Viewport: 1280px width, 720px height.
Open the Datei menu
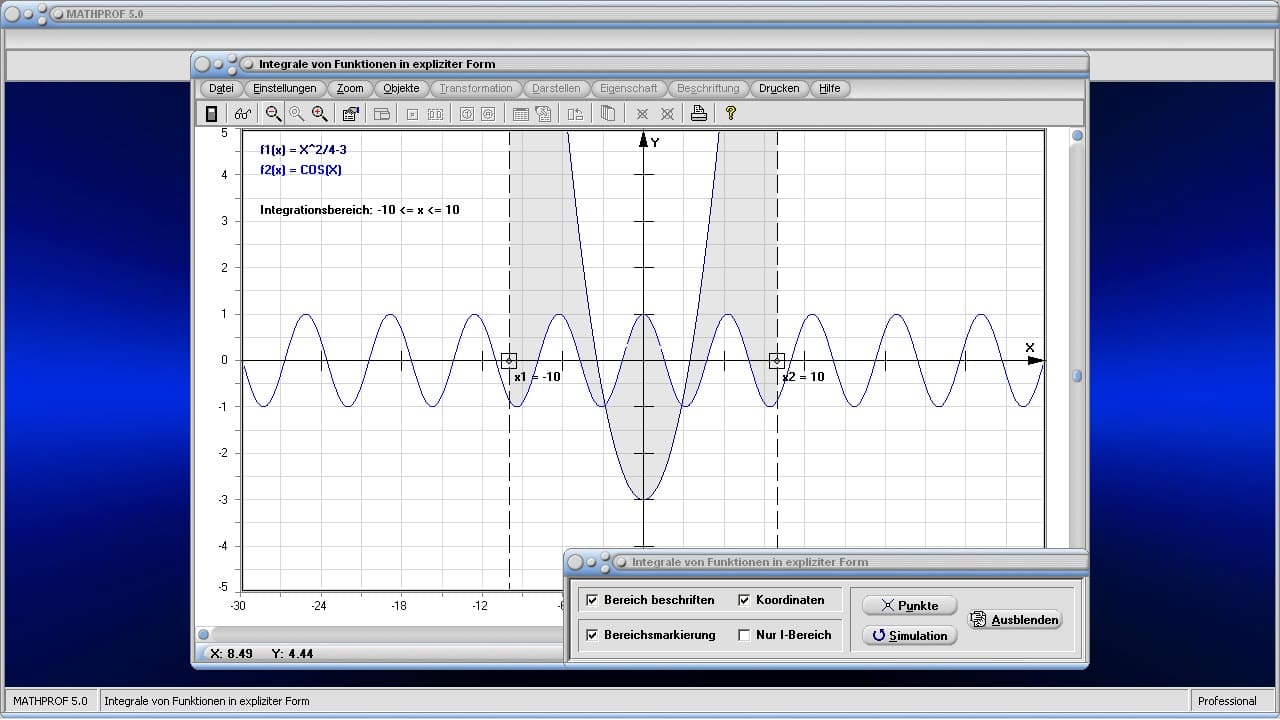tap(221, 88)
